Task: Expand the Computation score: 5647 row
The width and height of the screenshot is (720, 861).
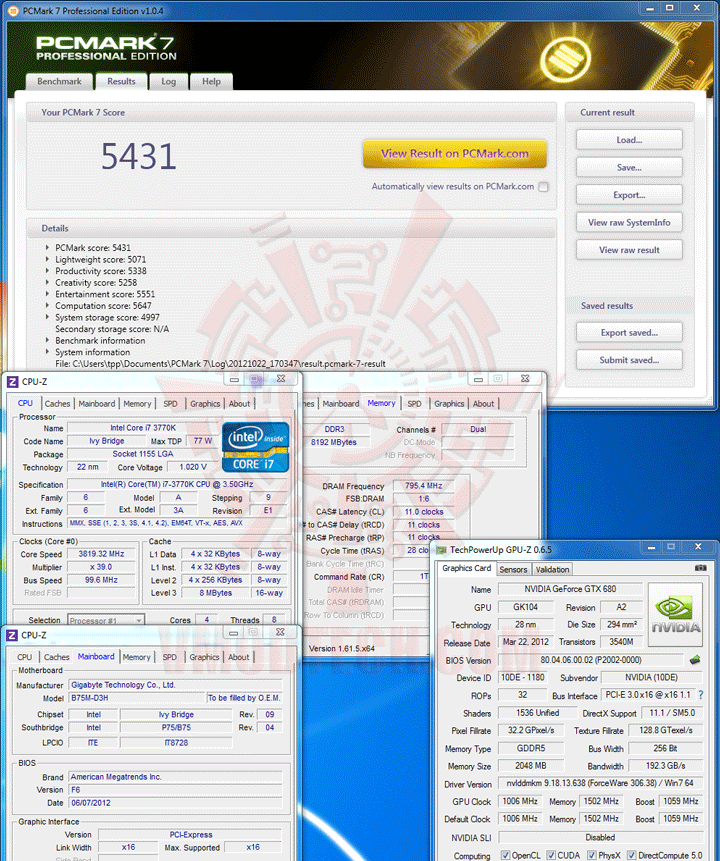Action: click(48, 305)
